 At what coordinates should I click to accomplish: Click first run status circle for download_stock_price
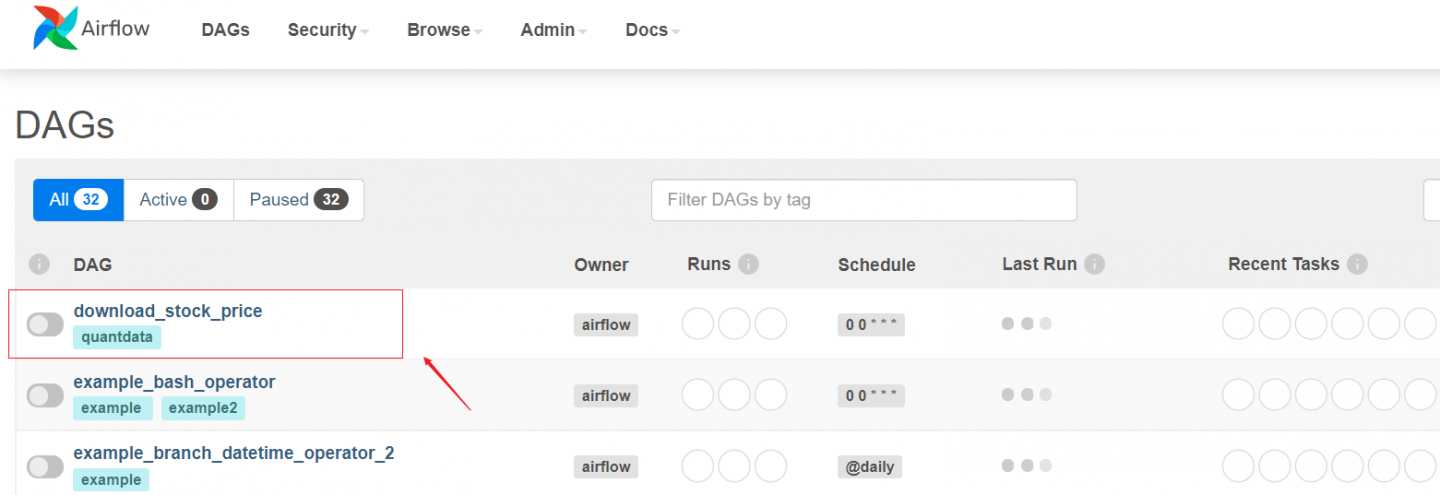pos(698,324)
